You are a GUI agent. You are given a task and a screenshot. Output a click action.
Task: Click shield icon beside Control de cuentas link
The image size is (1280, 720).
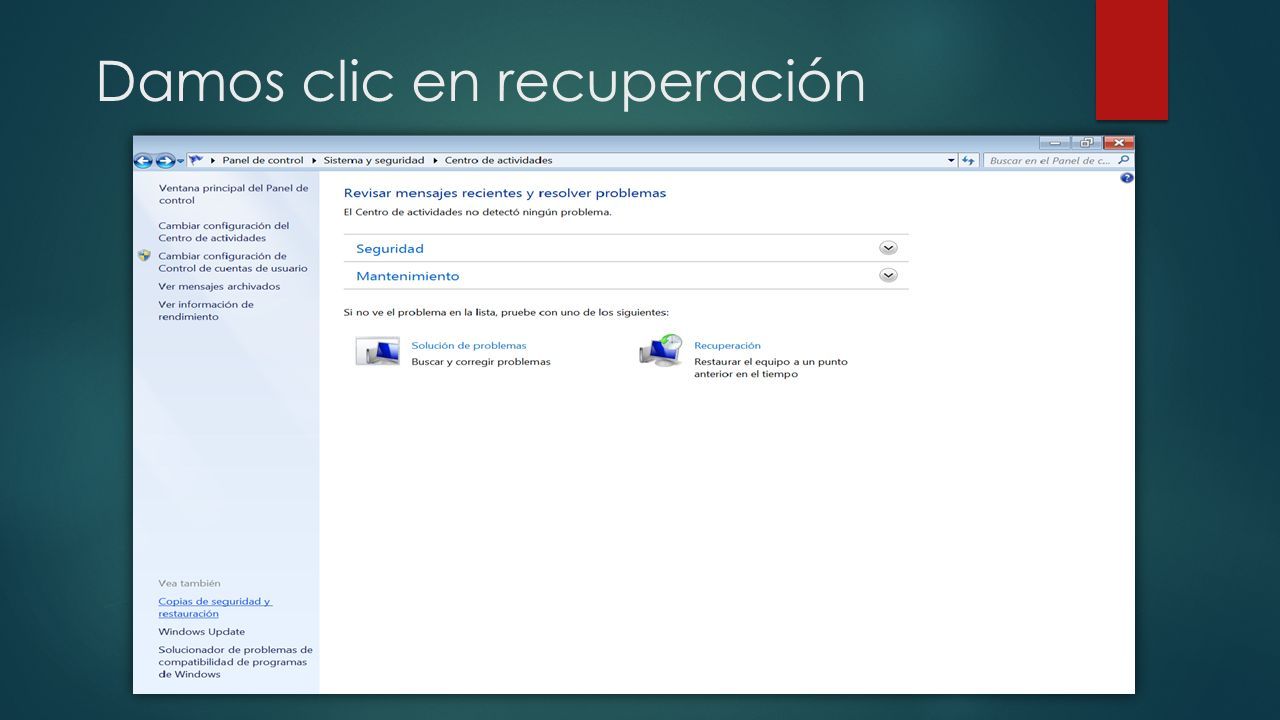[x=144, y=256]
